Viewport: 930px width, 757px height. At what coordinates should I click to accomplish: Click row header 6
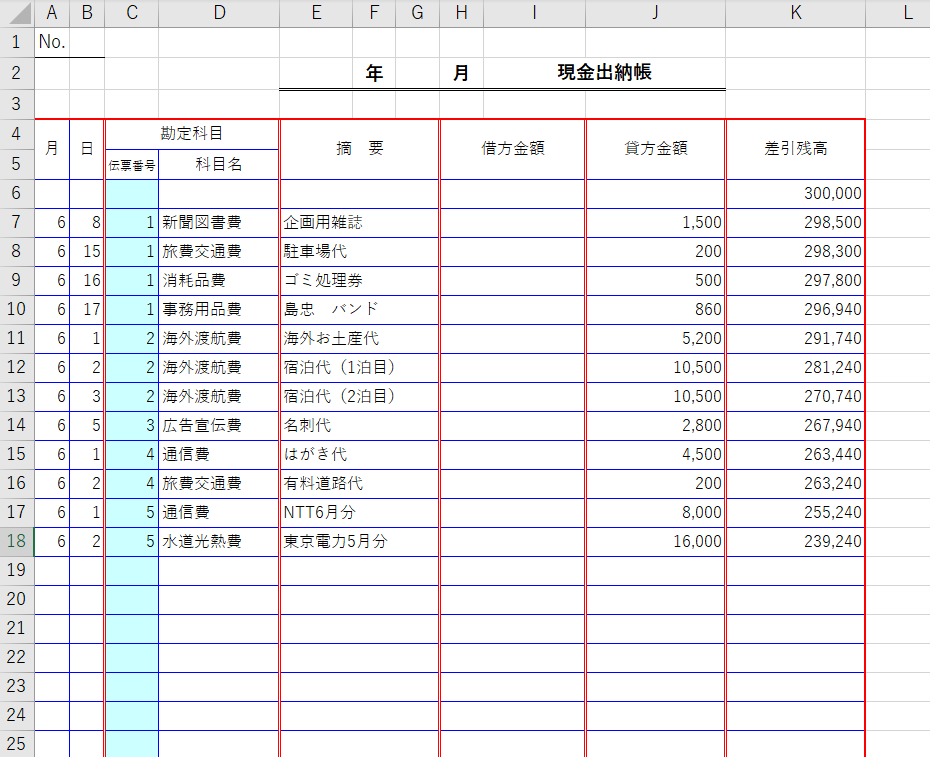(17, 194)
